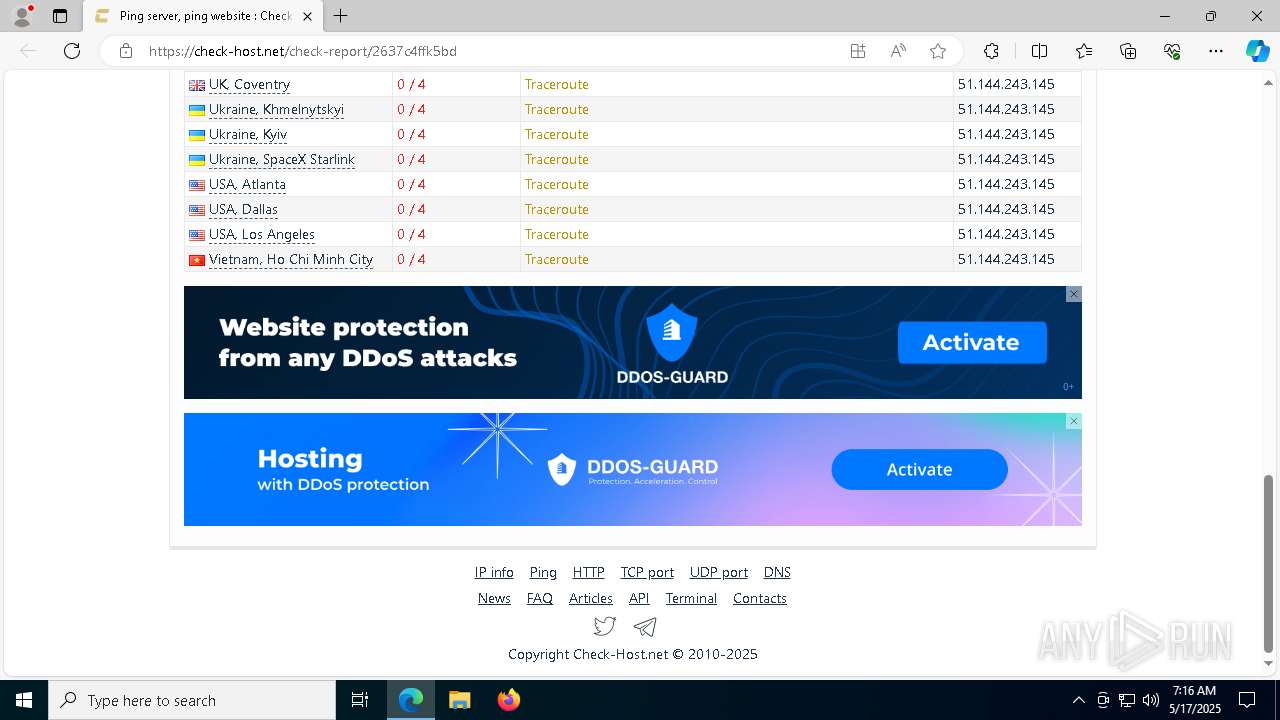This screenshot has height=720, width=1280.
Task: Go to TCP port footer link
Action: [647, 572]
